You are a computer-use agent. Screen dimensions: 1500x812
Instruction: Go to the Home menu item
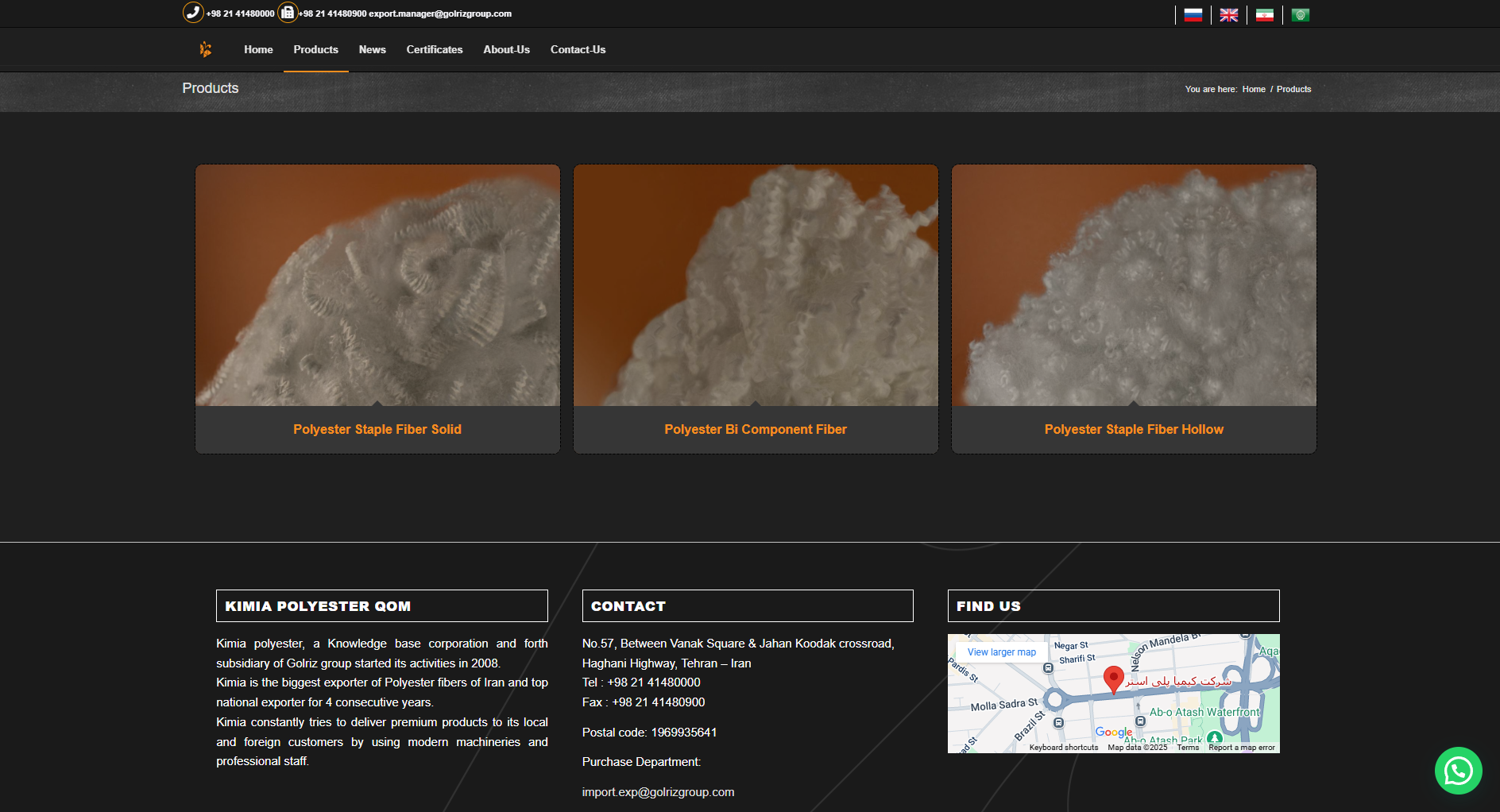pos(258,49)
